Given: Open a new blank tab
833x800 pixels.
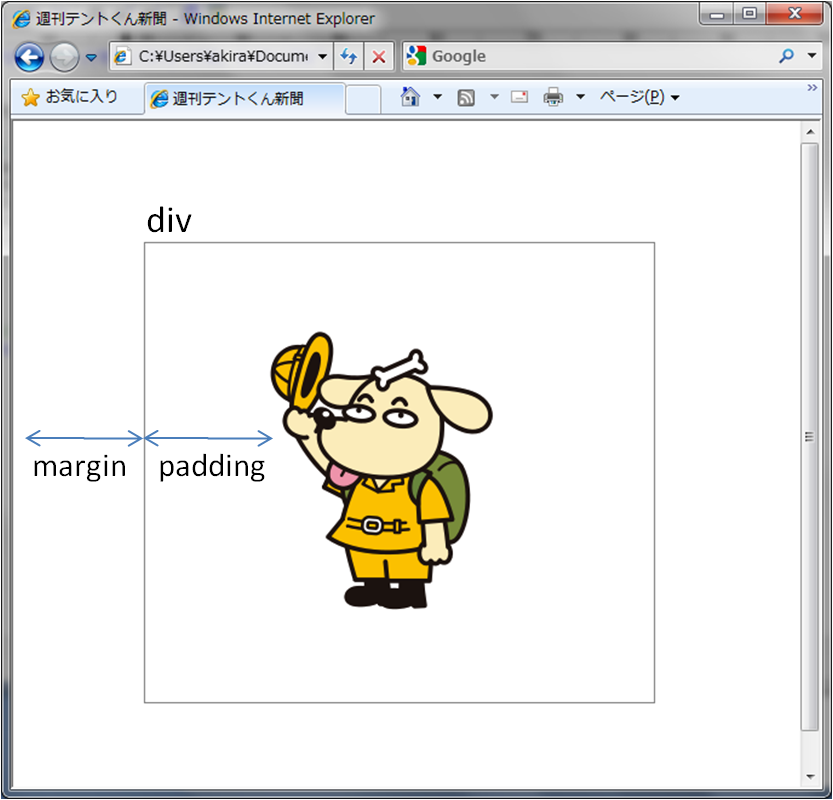Looking at the screenshot, I should coord(363,99).
